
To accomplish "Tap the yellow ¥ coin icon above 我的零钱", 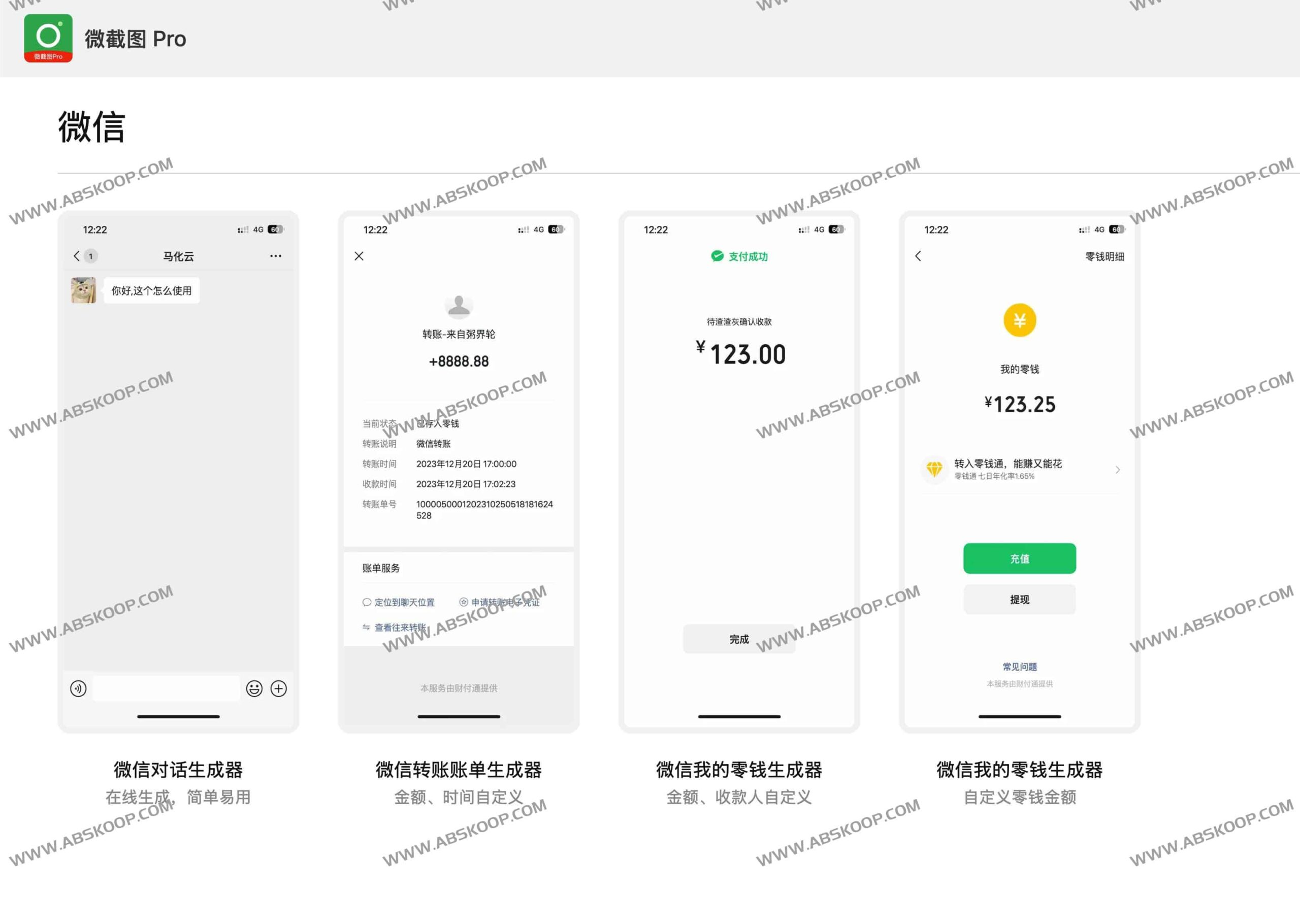I will tap(1019, 320).
